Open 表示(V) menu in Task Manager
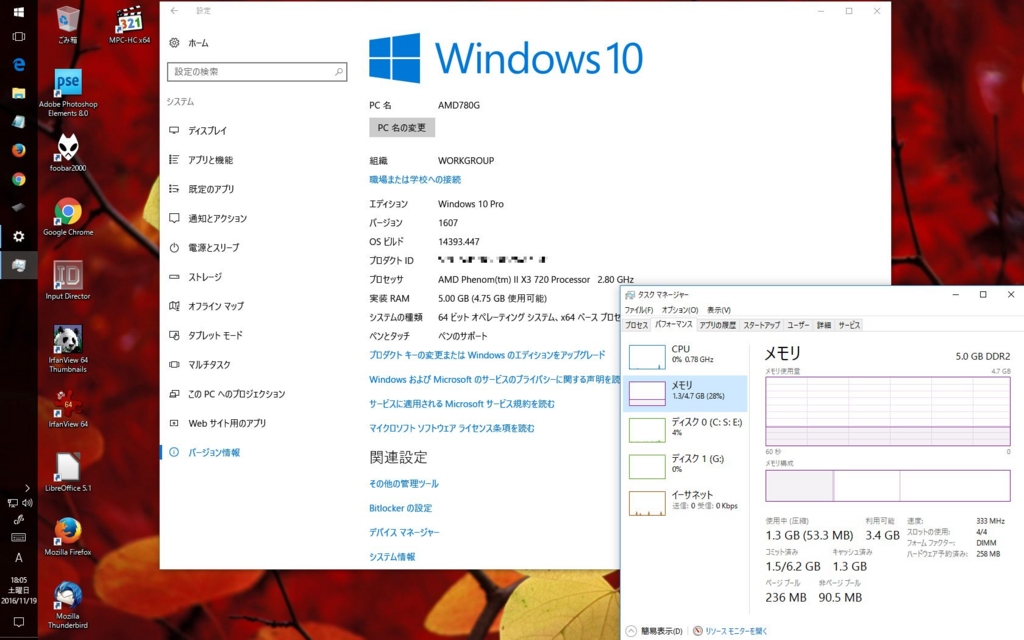1024x640 pixels. (718, 310)
